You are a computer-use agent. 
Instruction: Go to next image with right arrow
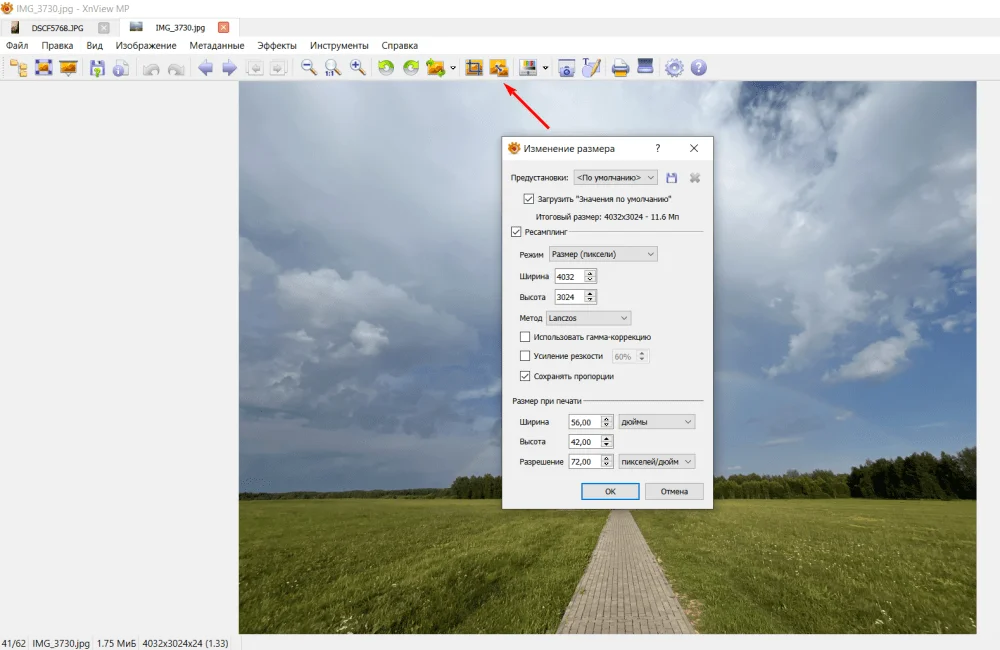tap(229, 68)
